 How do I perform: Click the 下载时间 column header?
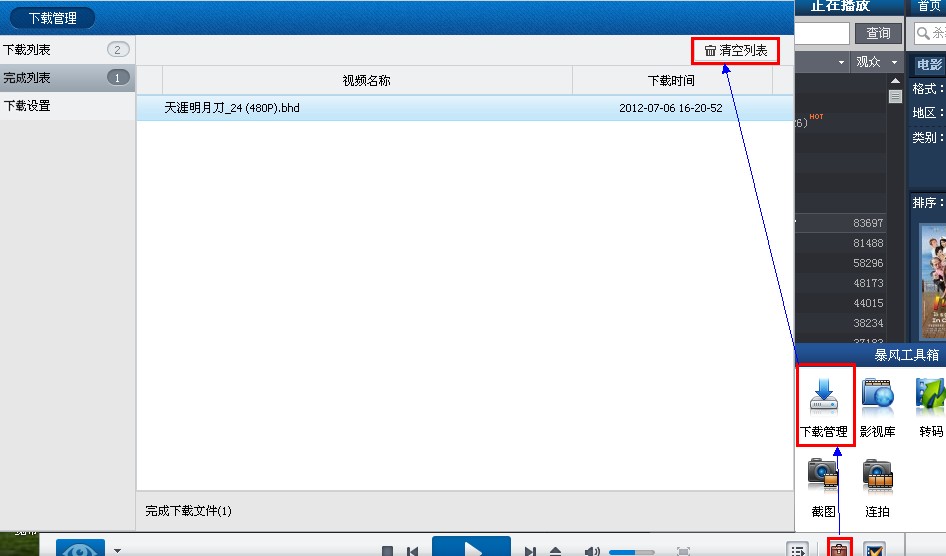[x=671, y=80]
